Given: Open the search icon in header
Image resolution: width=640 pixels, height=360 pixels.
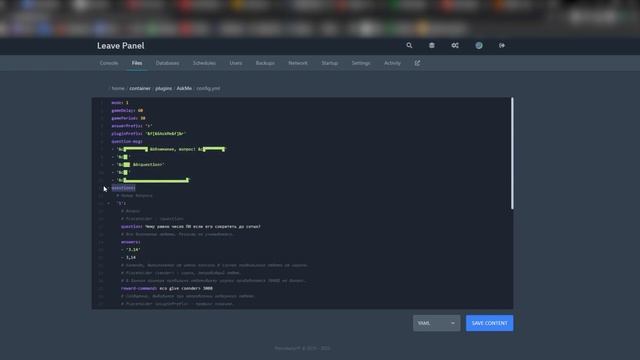Looking at the screenshot, I should (409, 45).
